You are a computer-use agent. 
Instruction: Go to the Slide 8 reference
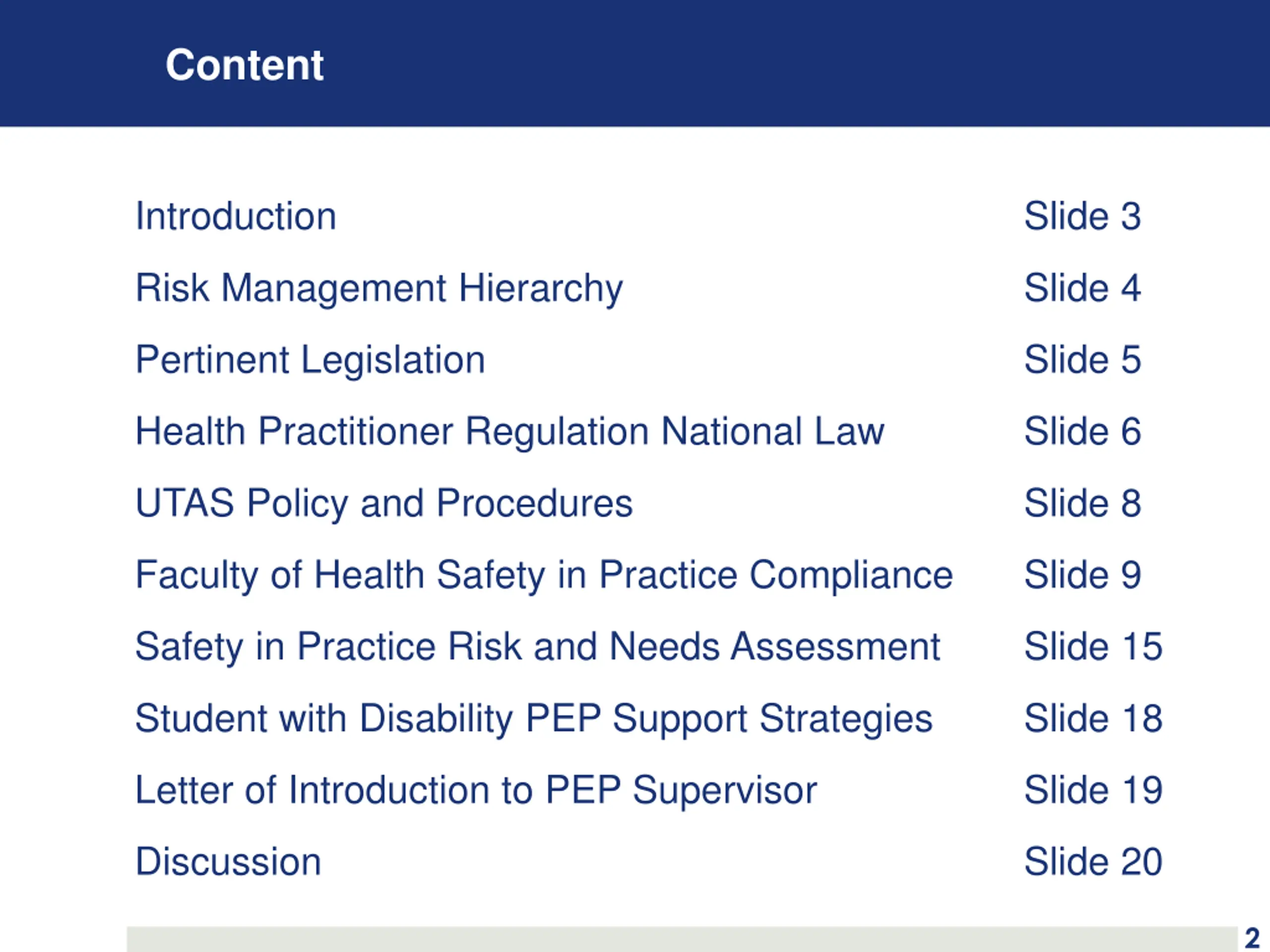1082,503
